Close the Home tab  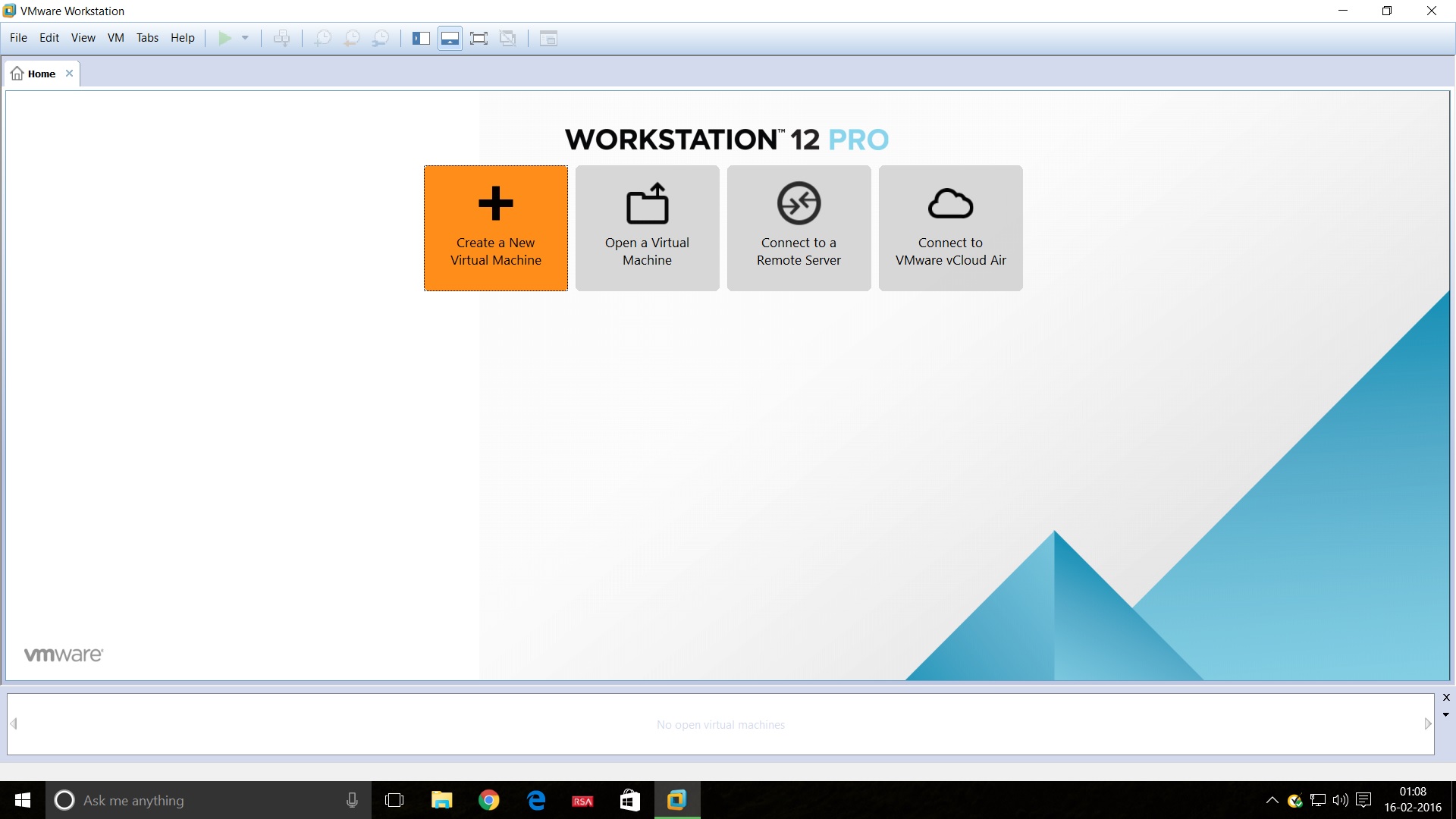tap(69, 74)
